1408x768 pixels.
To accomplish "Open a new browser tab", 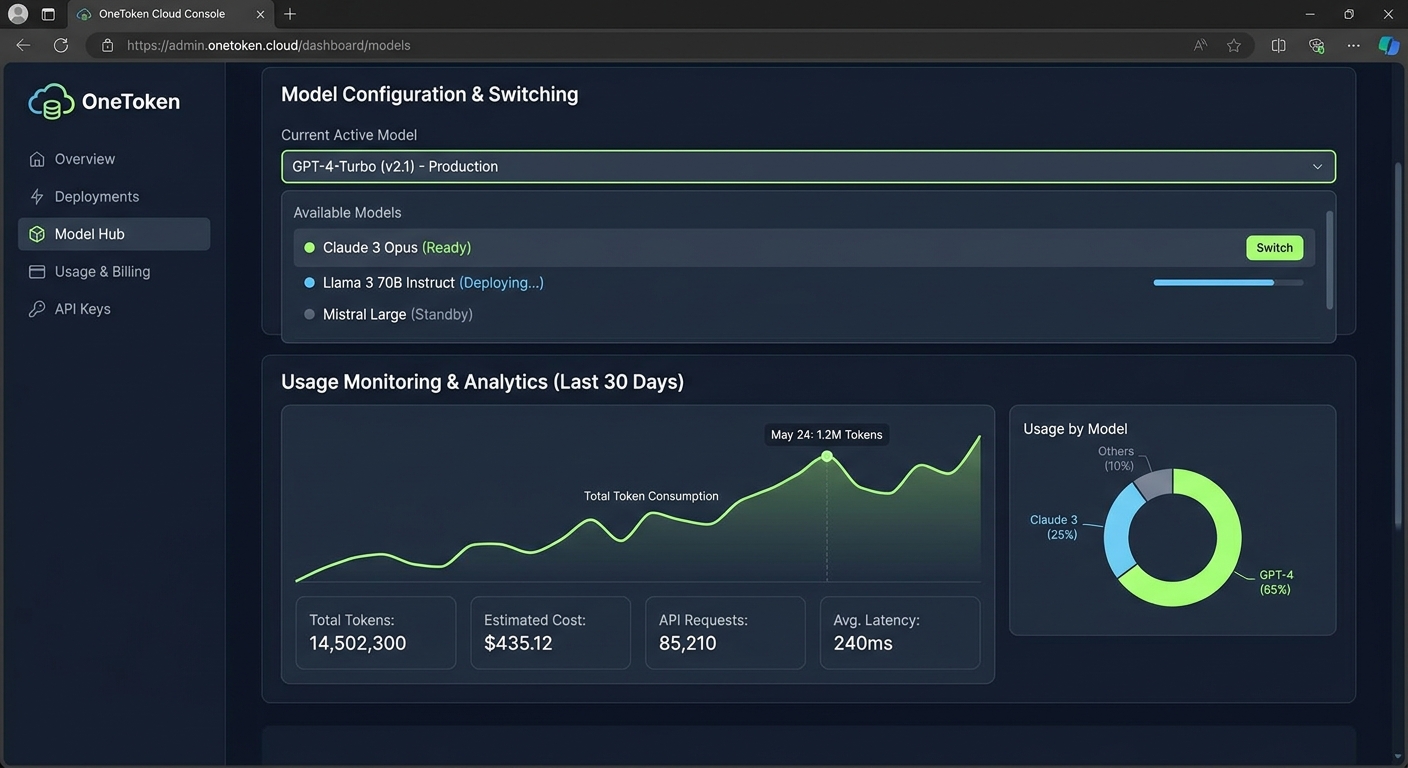I will pyautogui.click(x=290, y=14).
